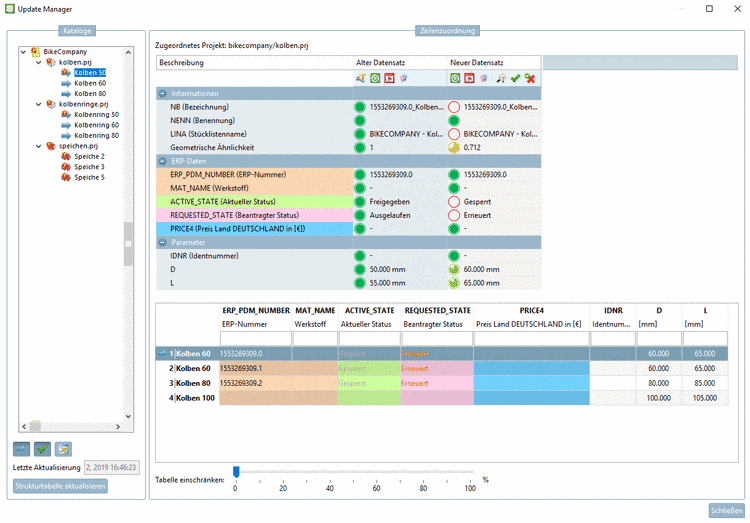Toggle empty red circle next to Gesperrt
The image size is (750, 523).
click(454, 201)
